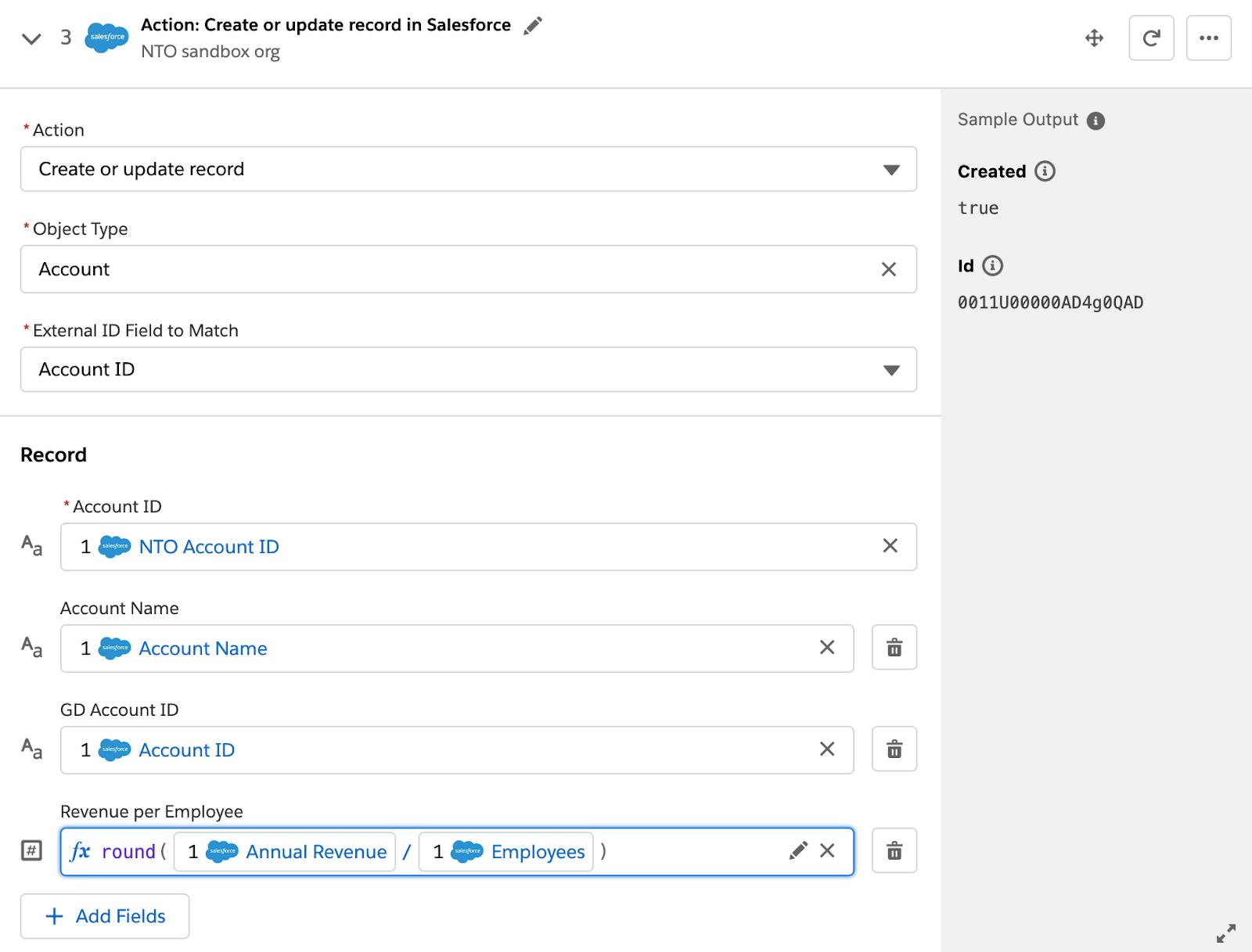Click the Account ID record input field
Screen dimensions: 1252x952
point(488,547)
